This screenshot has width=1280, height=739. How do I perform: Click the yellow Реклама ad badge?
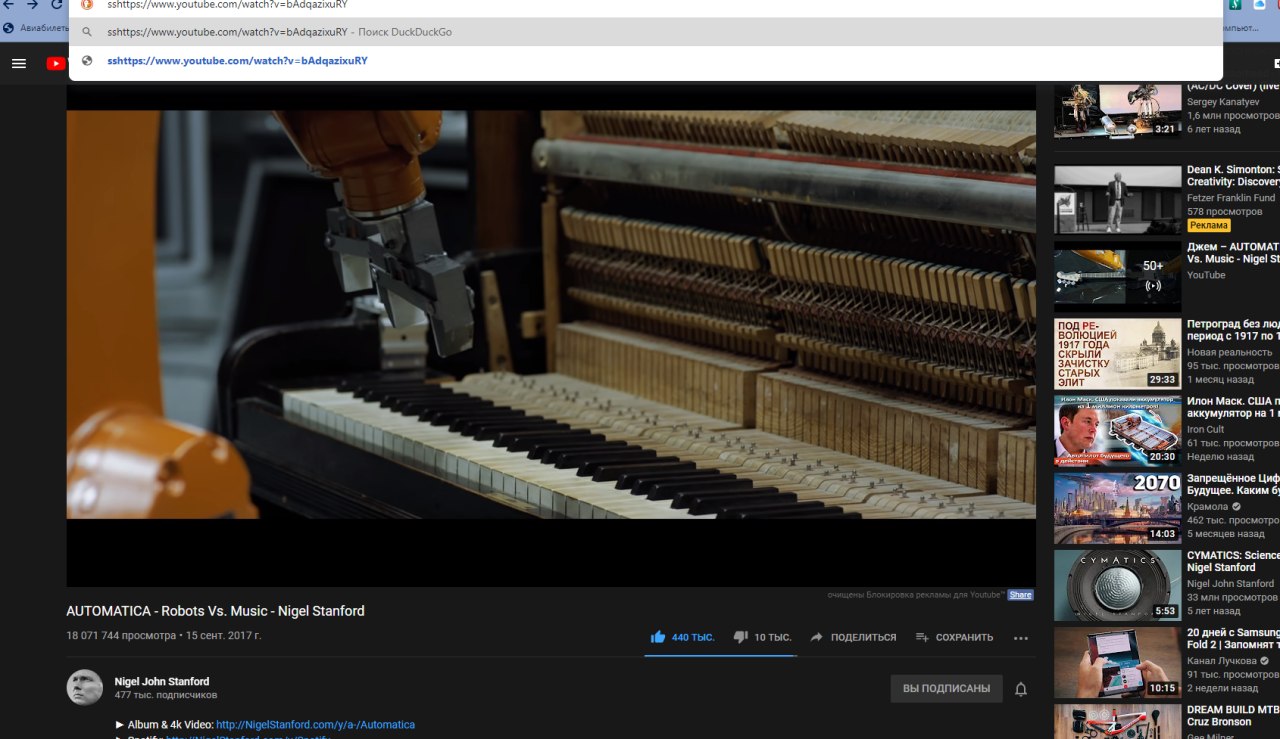point(1209,225)
